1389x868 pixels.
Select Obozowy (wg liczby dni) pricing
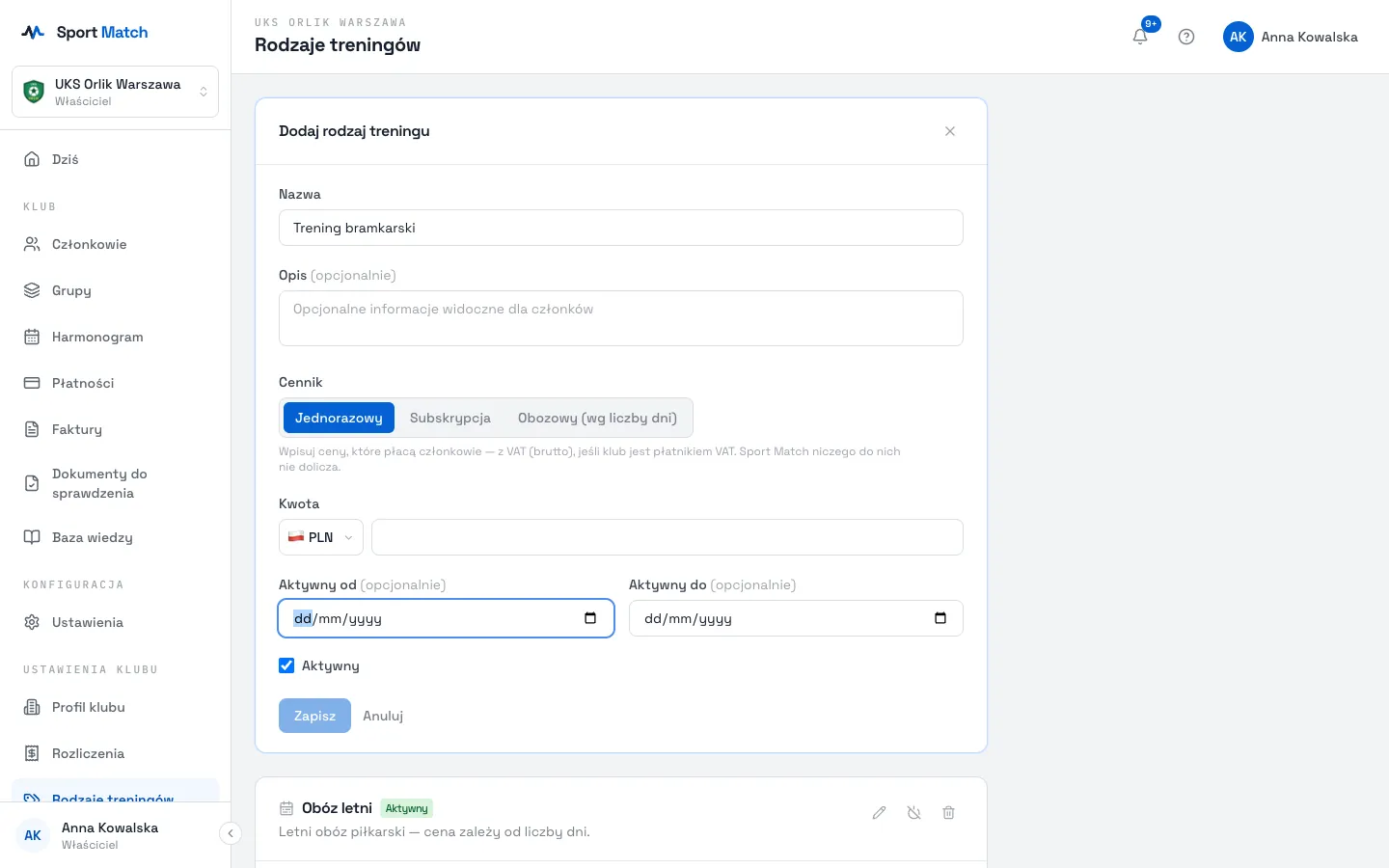coord(597,418)
